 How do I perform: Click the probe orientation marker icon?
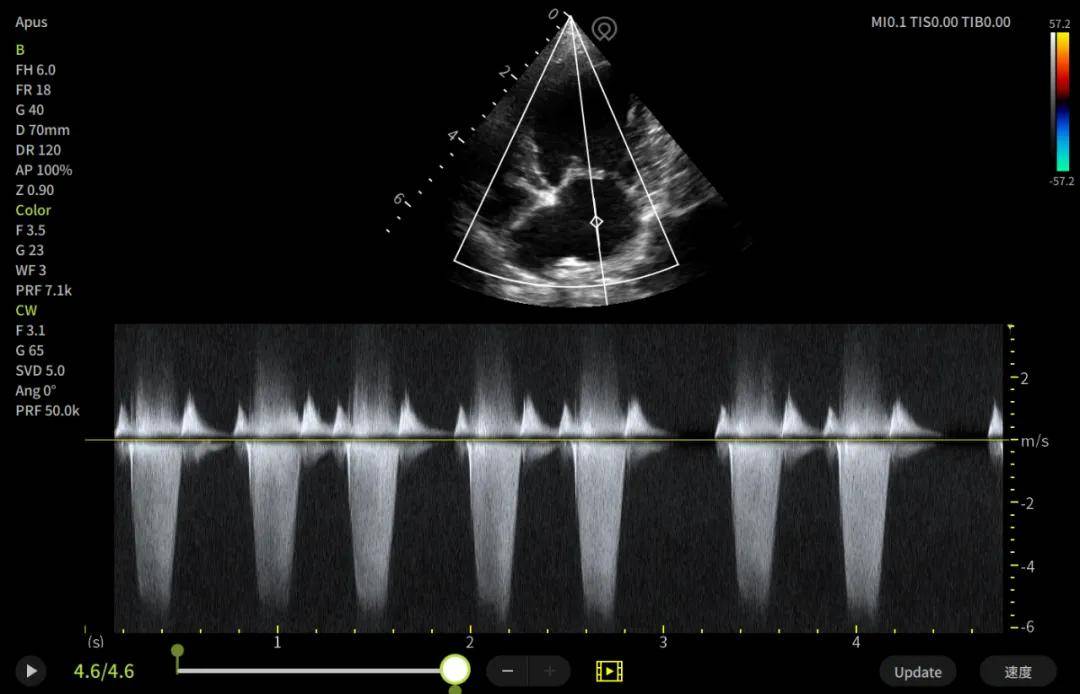[x=604, y=30]
